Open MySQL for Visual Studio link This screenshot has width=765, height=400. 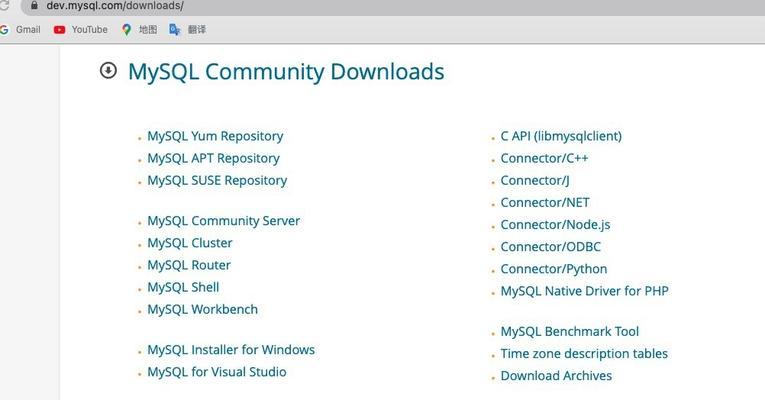click(x=217, y=372)
